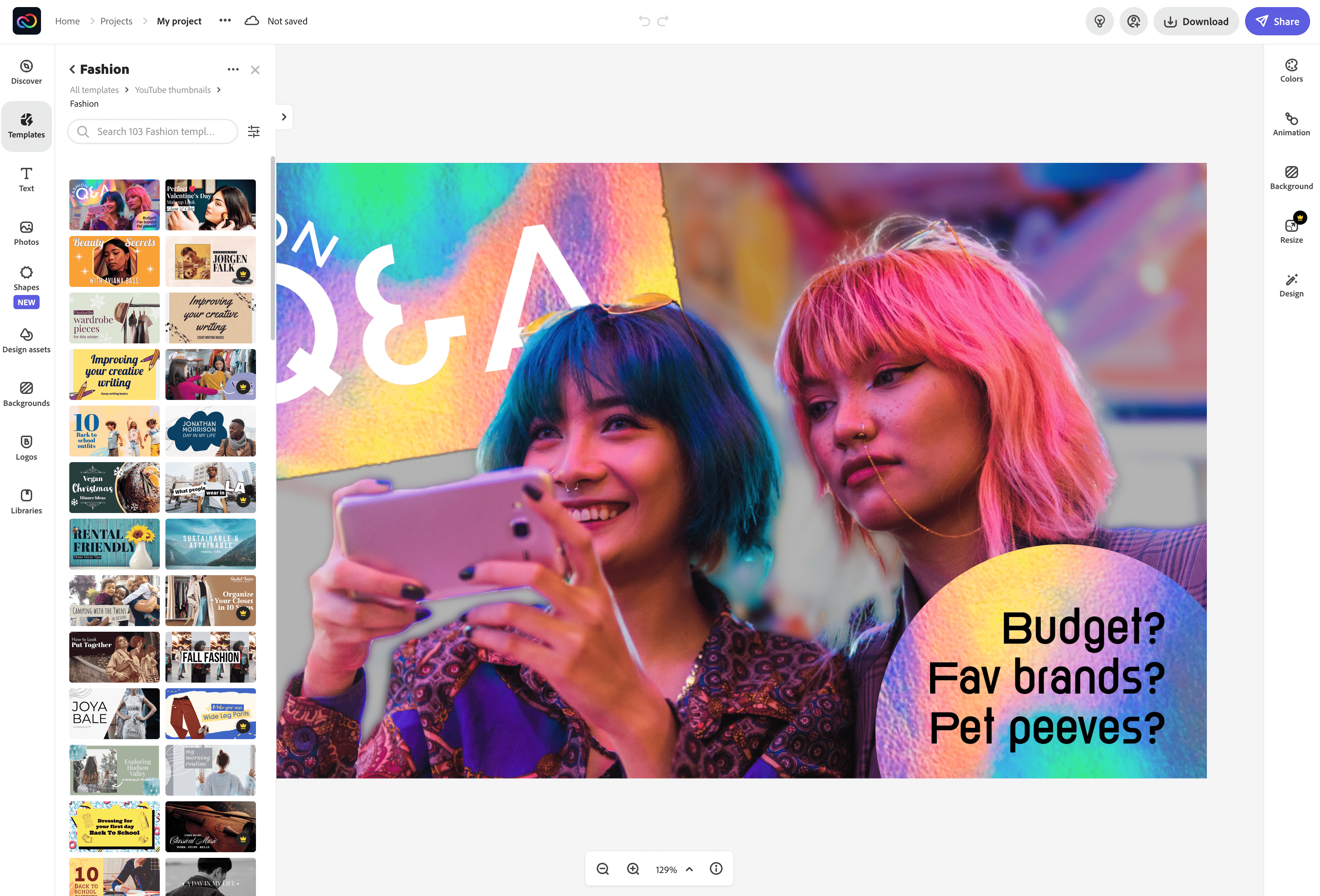
Task: Select the Fashion Q&A template thumbnail
Action: (114, 205)
